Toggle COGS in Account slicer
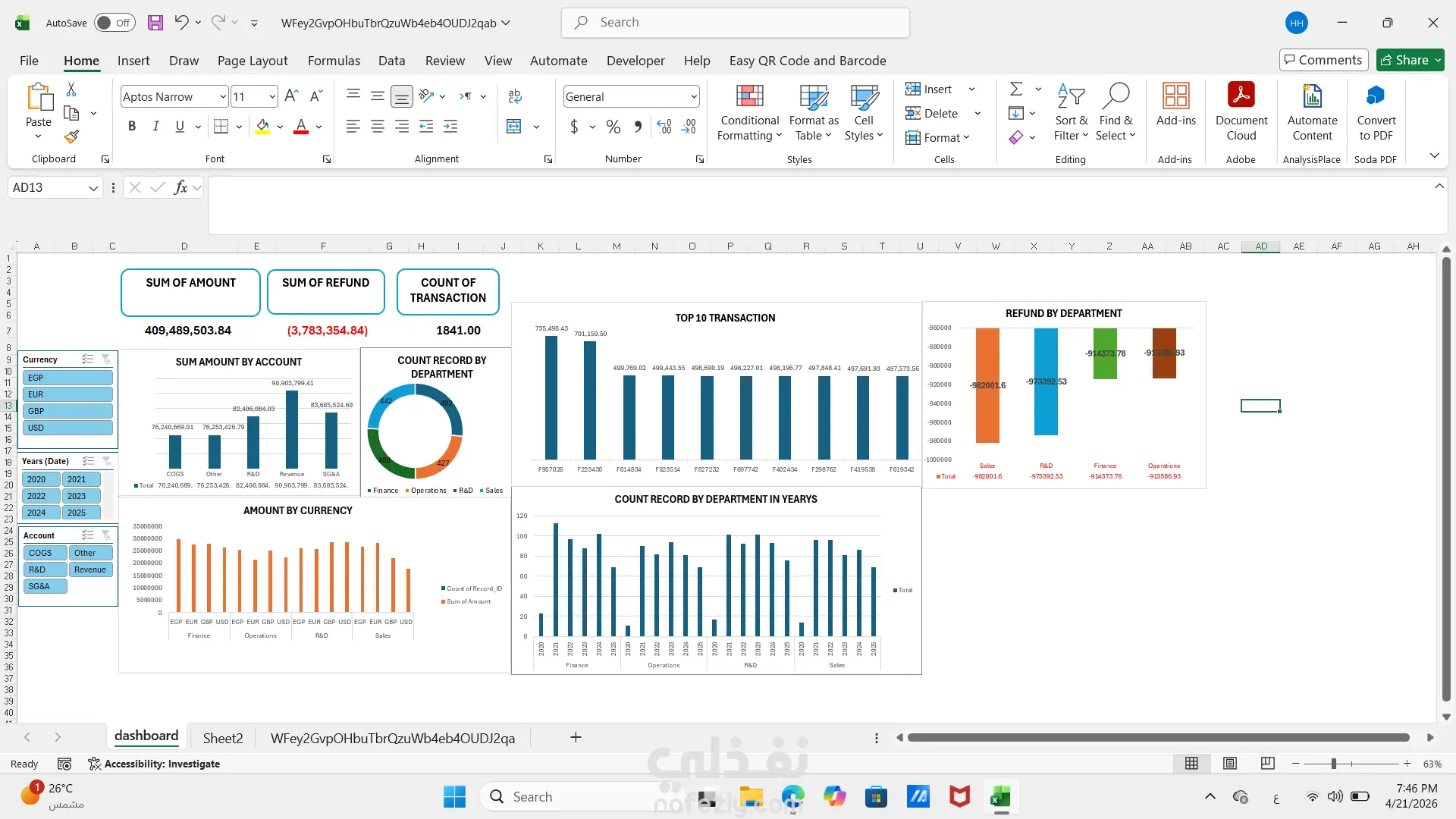Image resolution: width=1456 pixels, height=819 pixels. tap(45, 553)
